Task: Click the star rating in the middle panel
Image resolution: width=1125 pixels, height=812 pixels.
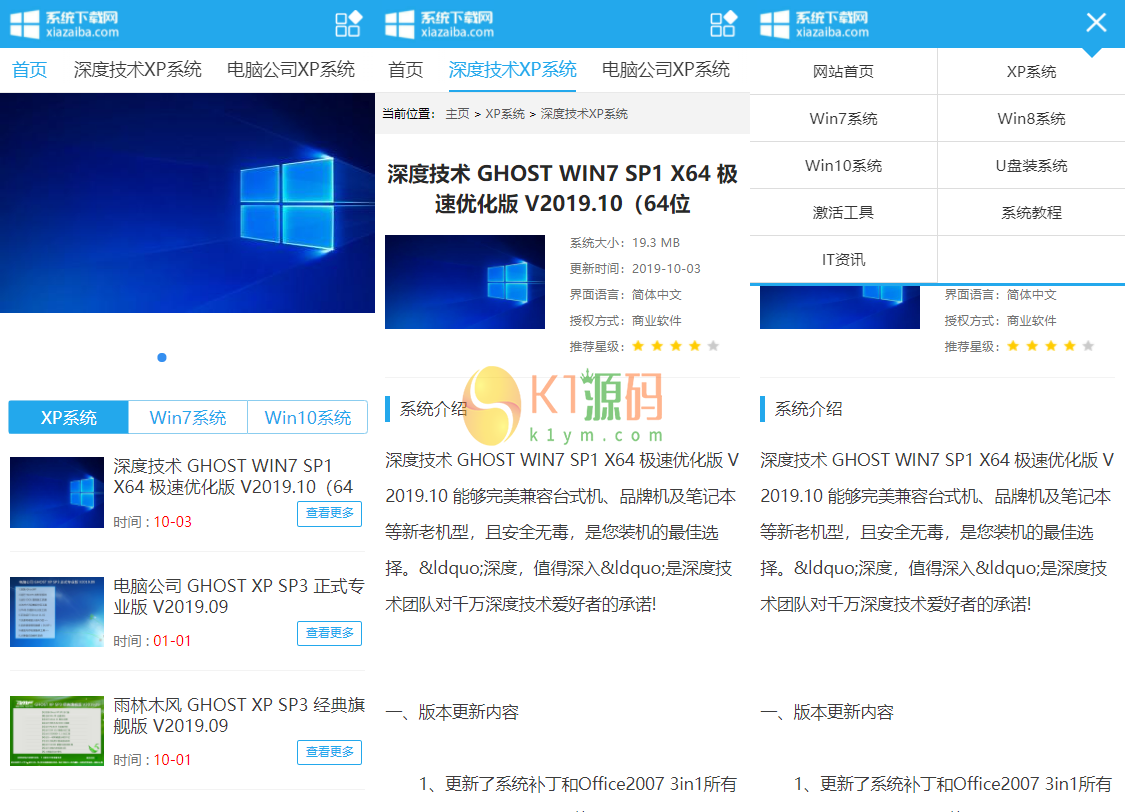Action: point(675,346)
